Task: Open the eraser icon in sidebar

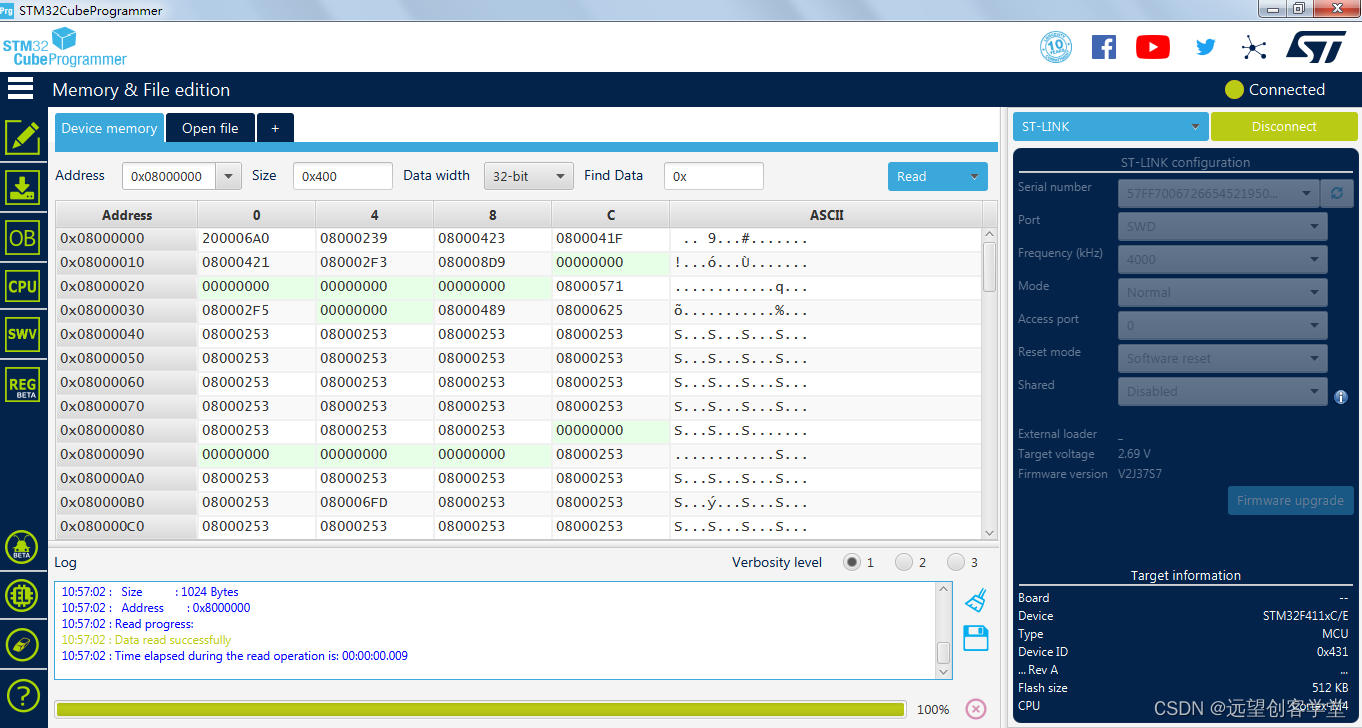Action: tap(22, 645)
